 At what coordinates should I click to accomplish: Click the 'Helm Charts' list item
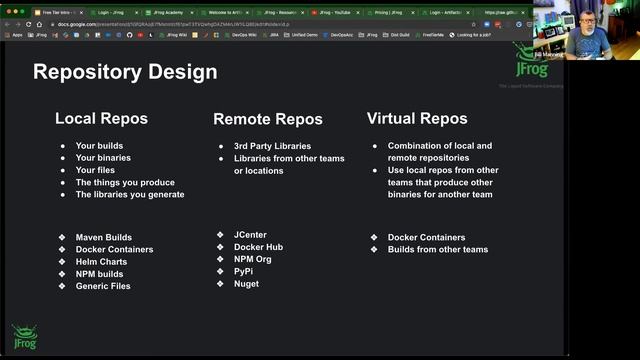click(x=101, y=262)
